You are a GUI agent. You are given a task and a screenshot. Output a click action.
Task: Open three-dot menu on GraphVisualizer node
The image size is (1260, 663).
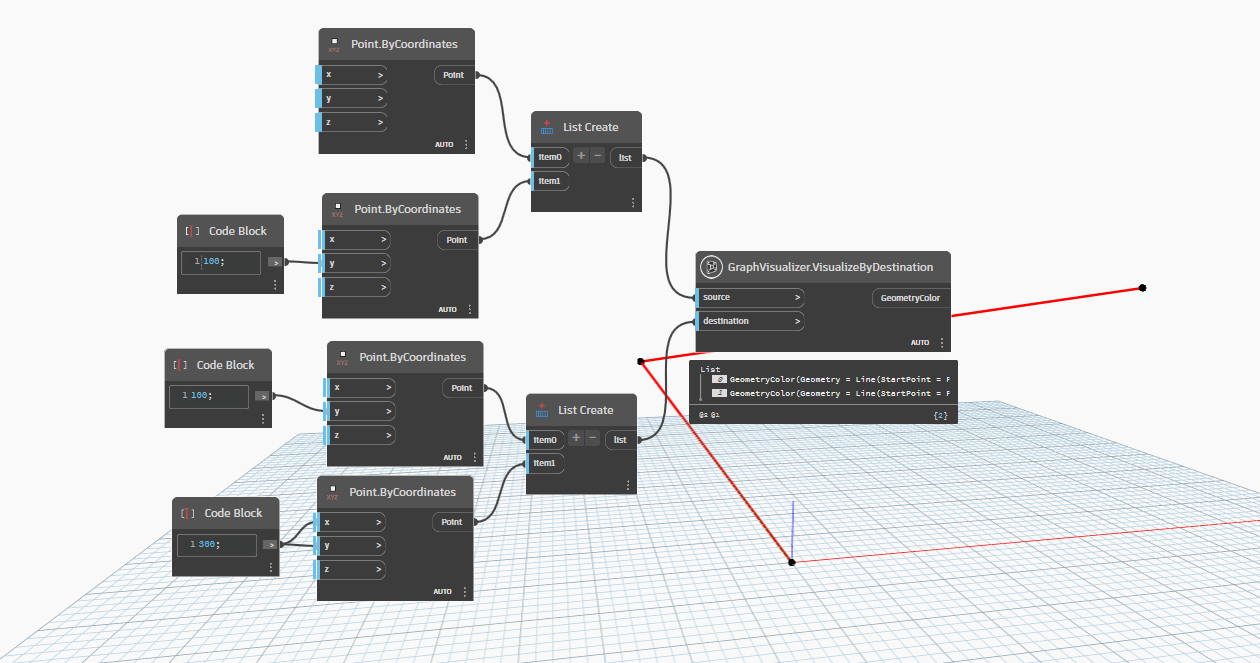[941, 342]
